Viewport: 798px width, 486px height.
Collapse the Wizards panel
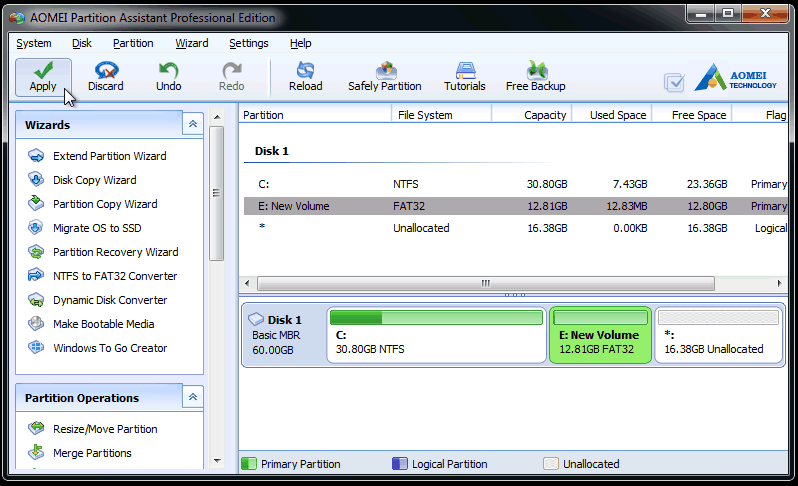point(193,124)
